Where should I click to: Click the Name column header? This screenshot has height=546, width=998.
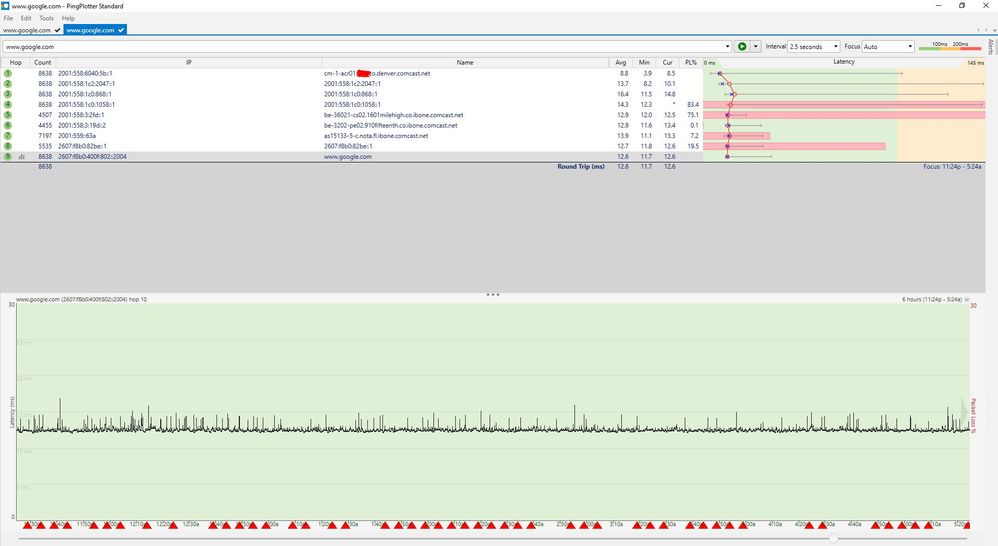pyautogui.click(x=465, y=62)
